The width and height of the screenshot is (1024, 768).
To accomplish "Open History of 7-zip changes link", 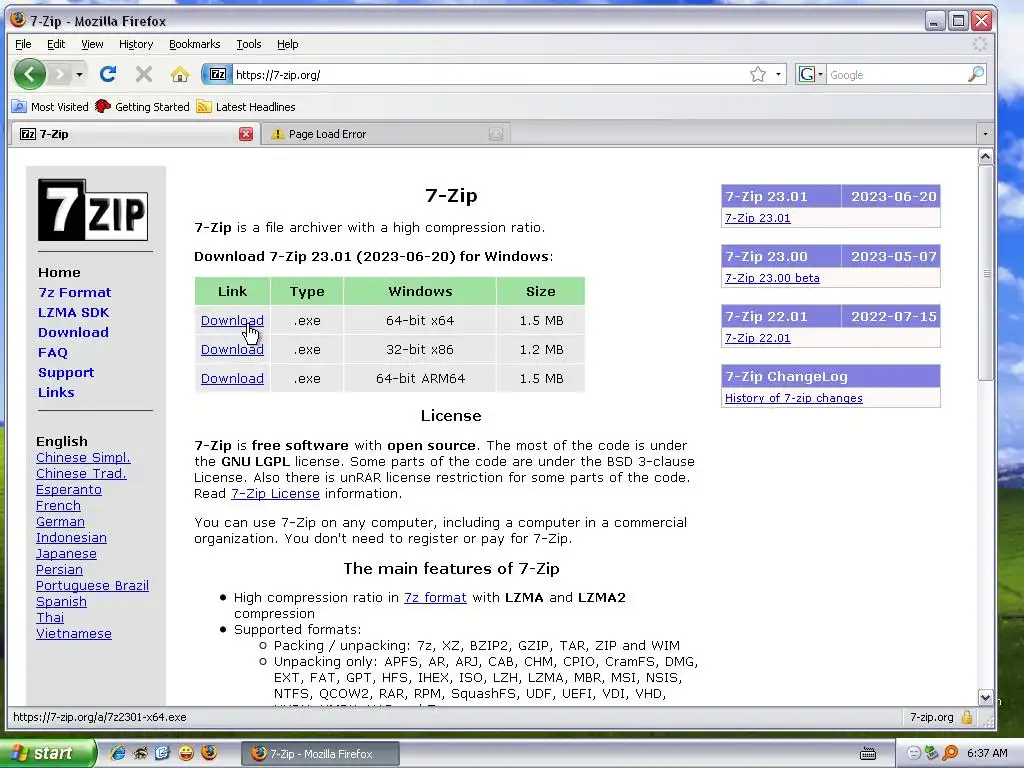I will click(x=793, y=398).
